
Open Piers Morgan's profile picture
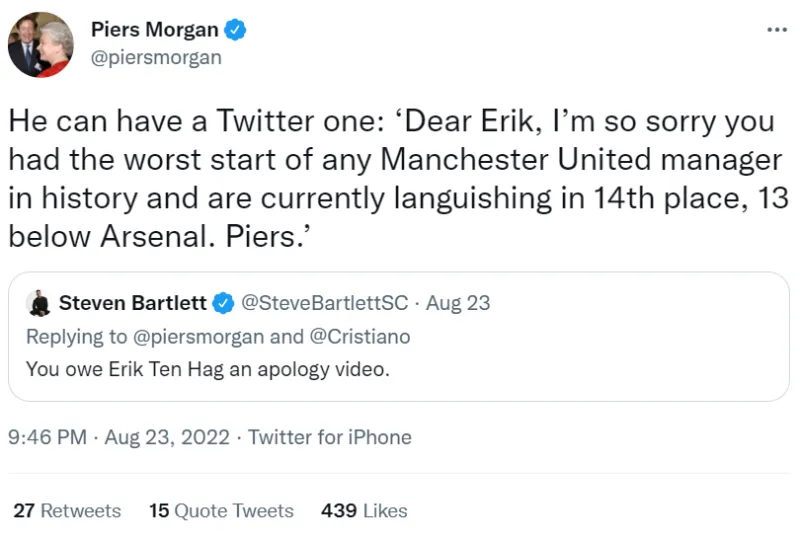click(x=40, y=44)
